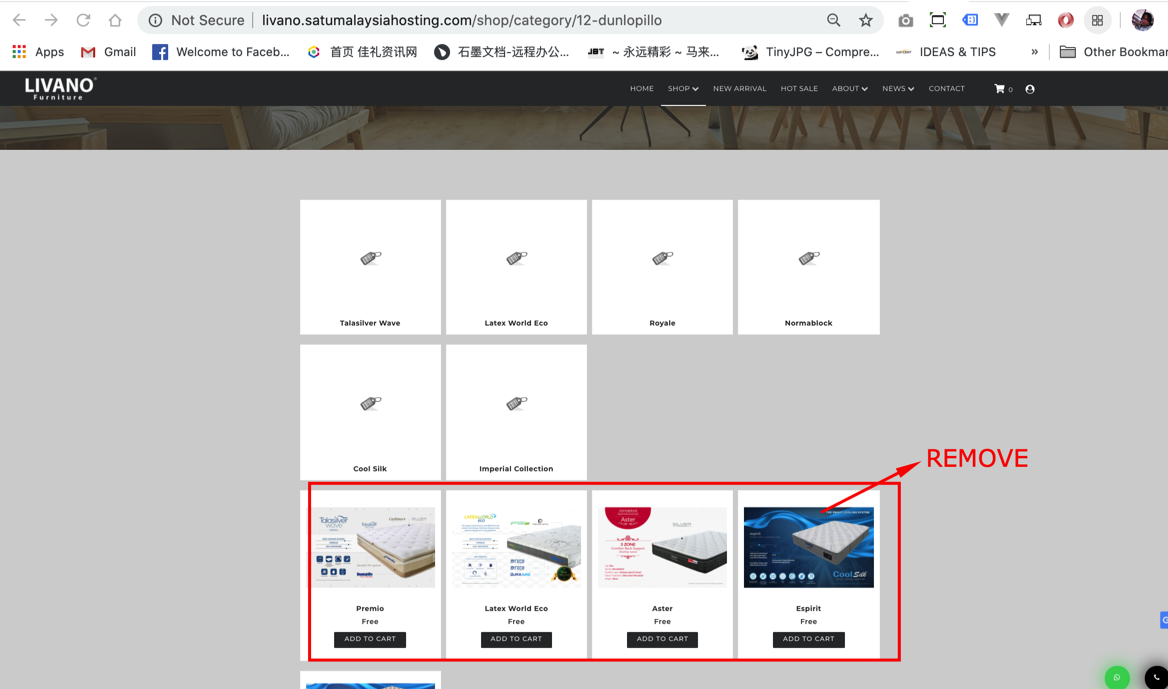Open the user profile avatar
The width and height of the screenshot is (1168, 689).
1143,20
